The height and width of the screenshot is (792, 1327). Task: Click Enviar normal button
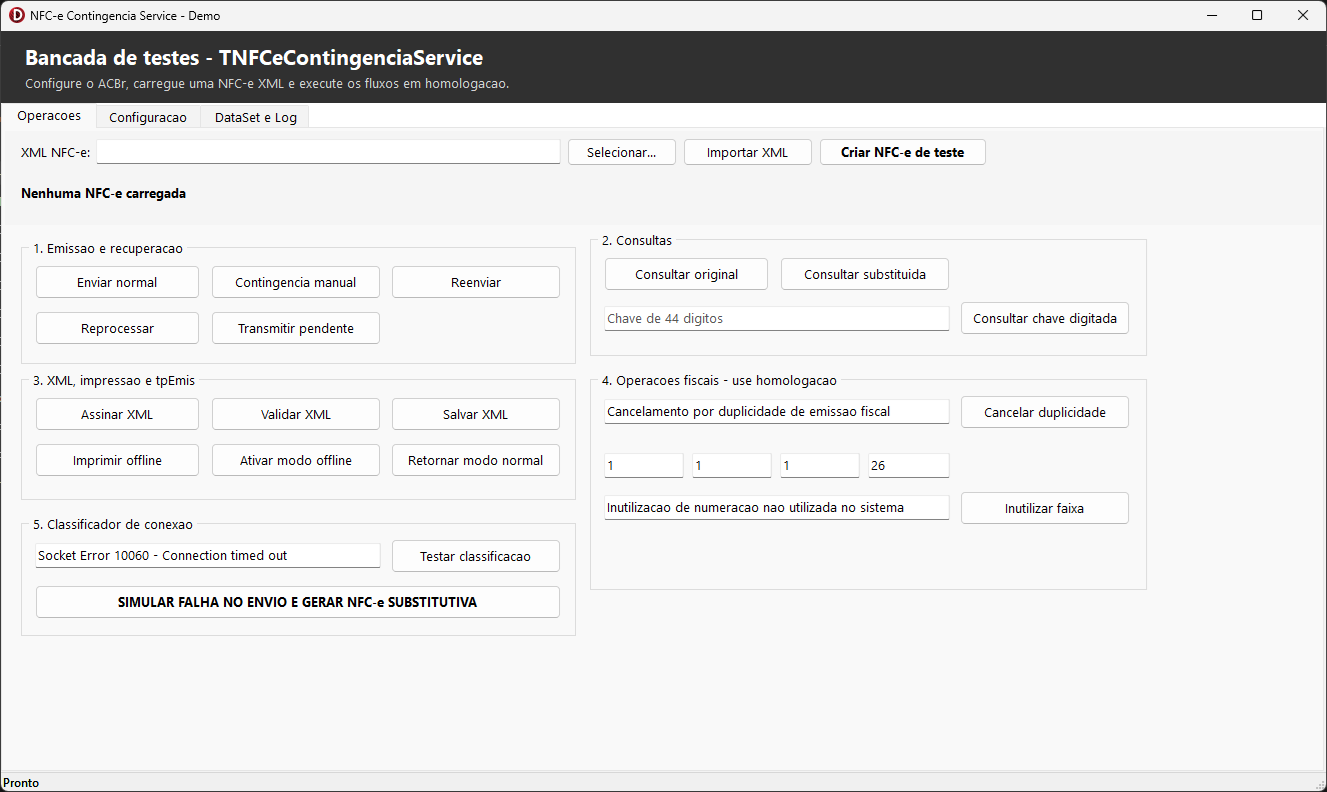(117, 282)
